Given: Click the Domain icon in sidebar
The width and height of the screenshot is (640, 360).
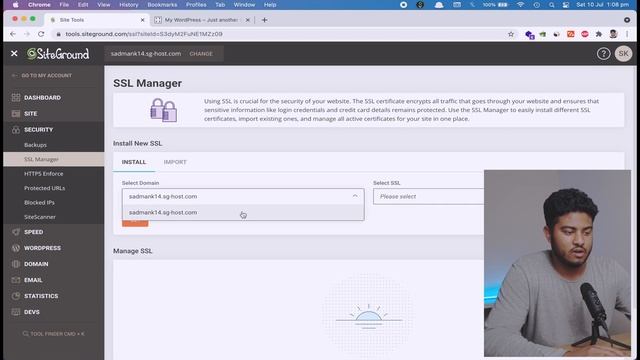Looking at the screenshot, I should (16, 264).
